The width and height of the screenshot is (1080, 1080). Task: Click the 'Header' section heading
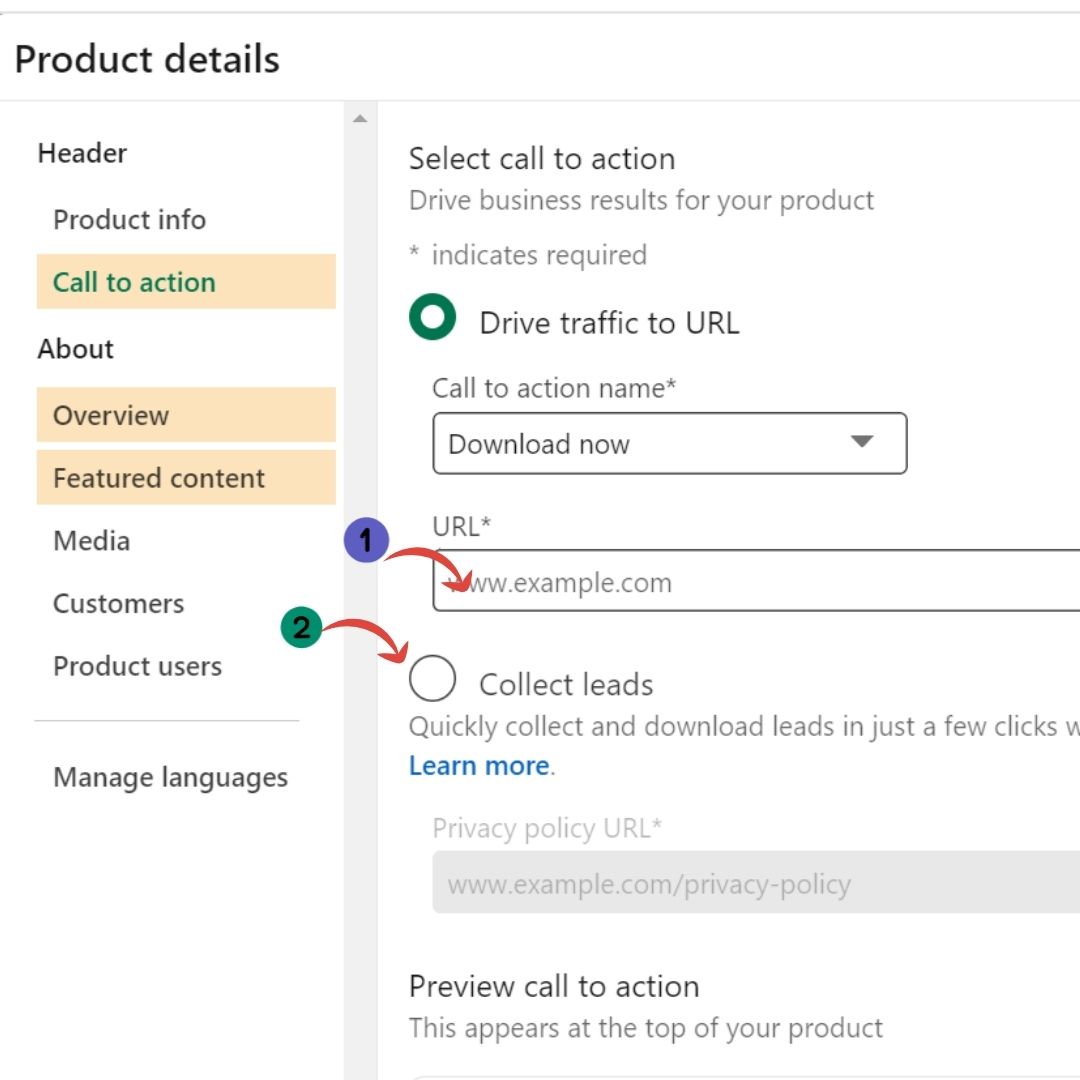point(82,153)
